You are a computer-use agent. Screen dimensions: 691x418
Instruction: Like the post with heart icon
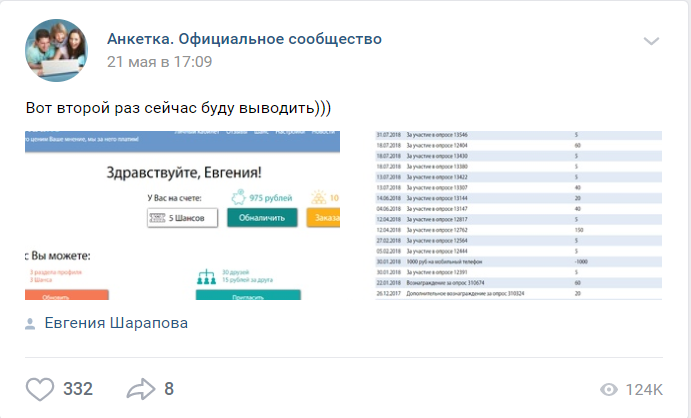(x=40, y=389)
